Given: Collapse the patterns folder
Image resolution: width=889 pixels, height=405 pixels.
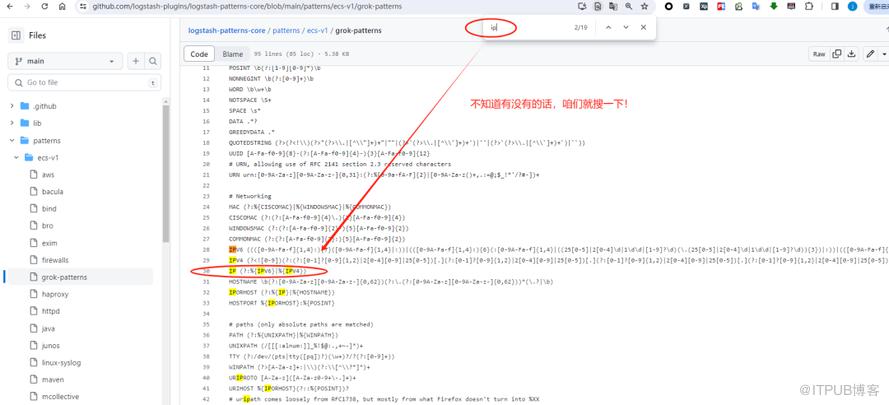Looking at the screenshot, I should (x=12, y=140).
